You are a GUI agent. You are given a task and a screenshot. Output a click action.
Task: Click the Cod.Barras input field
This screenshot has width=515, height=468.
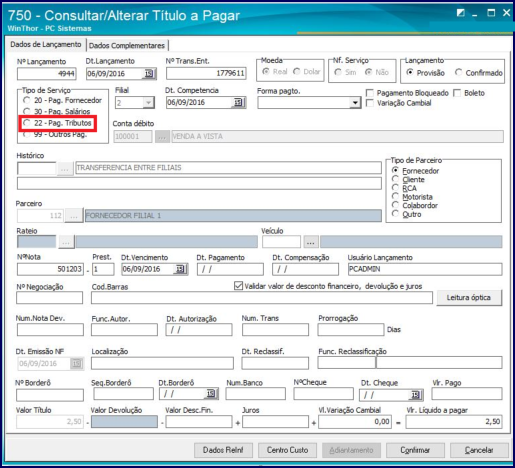(x=262, y=298)
